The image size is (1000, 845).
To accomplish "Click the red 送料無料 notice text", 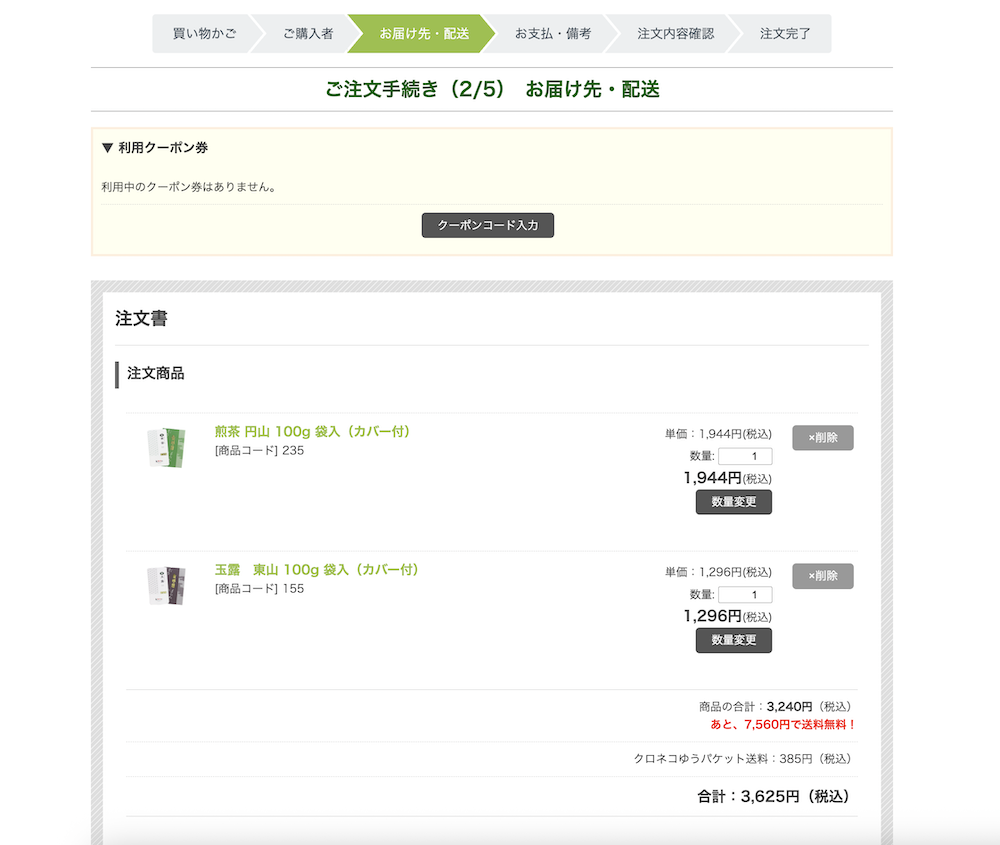I will [x=783, y=724].
